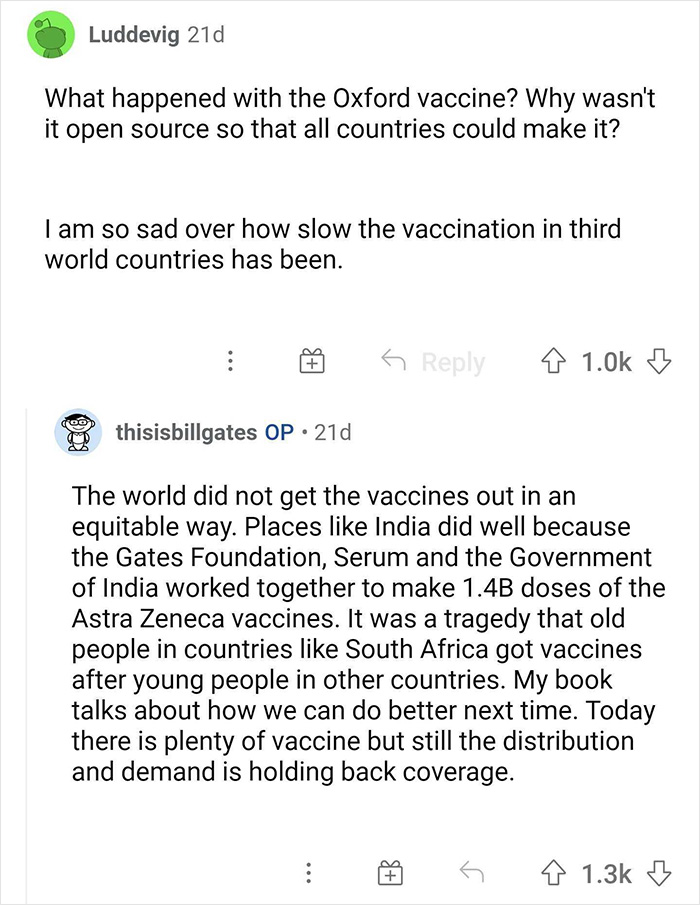Click the 21d timestamp on Luddevig's comment

[207, 33]
